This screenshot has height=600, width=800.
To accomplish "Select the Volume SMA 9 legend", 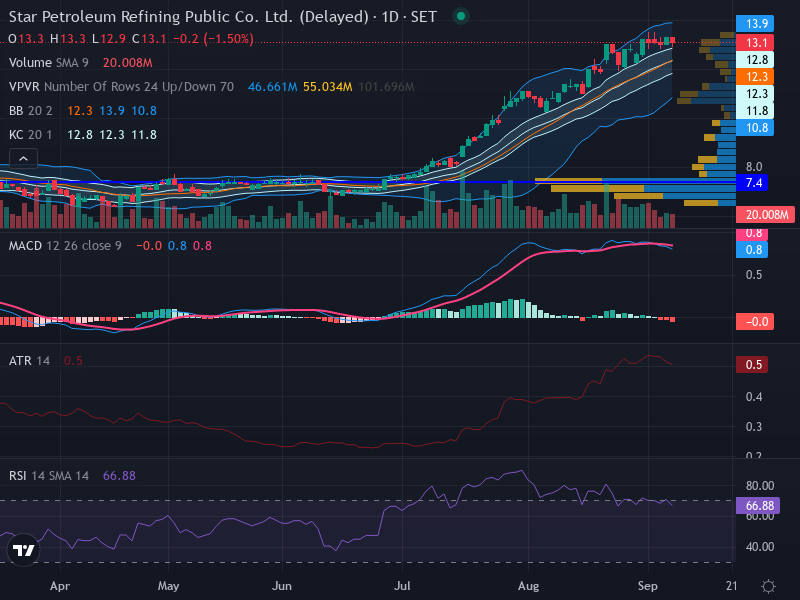I will coord(48,63).
